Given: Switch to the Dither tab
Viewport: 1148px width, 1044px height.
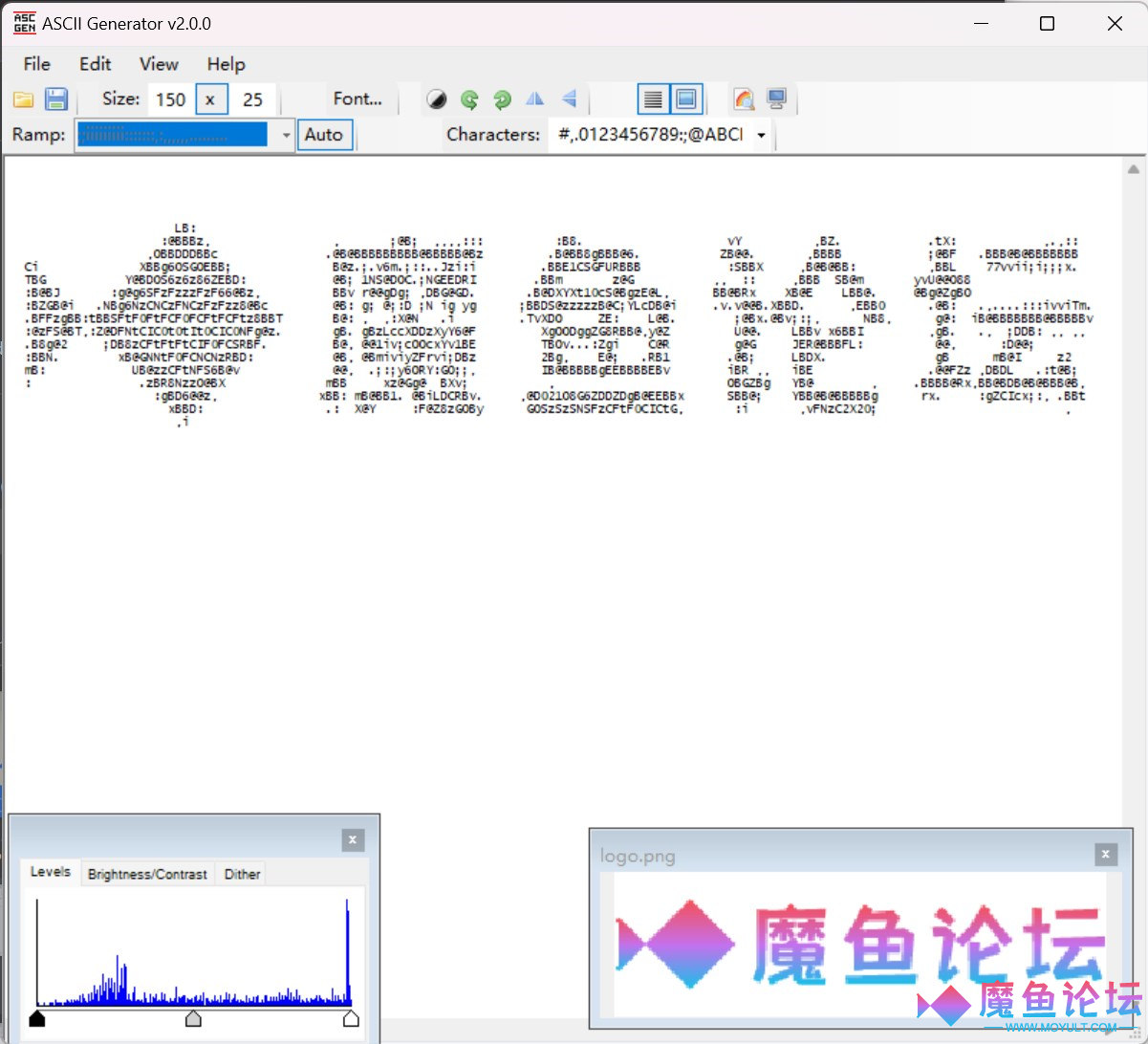Looking at the screenshot, I should tap(242, 874).
